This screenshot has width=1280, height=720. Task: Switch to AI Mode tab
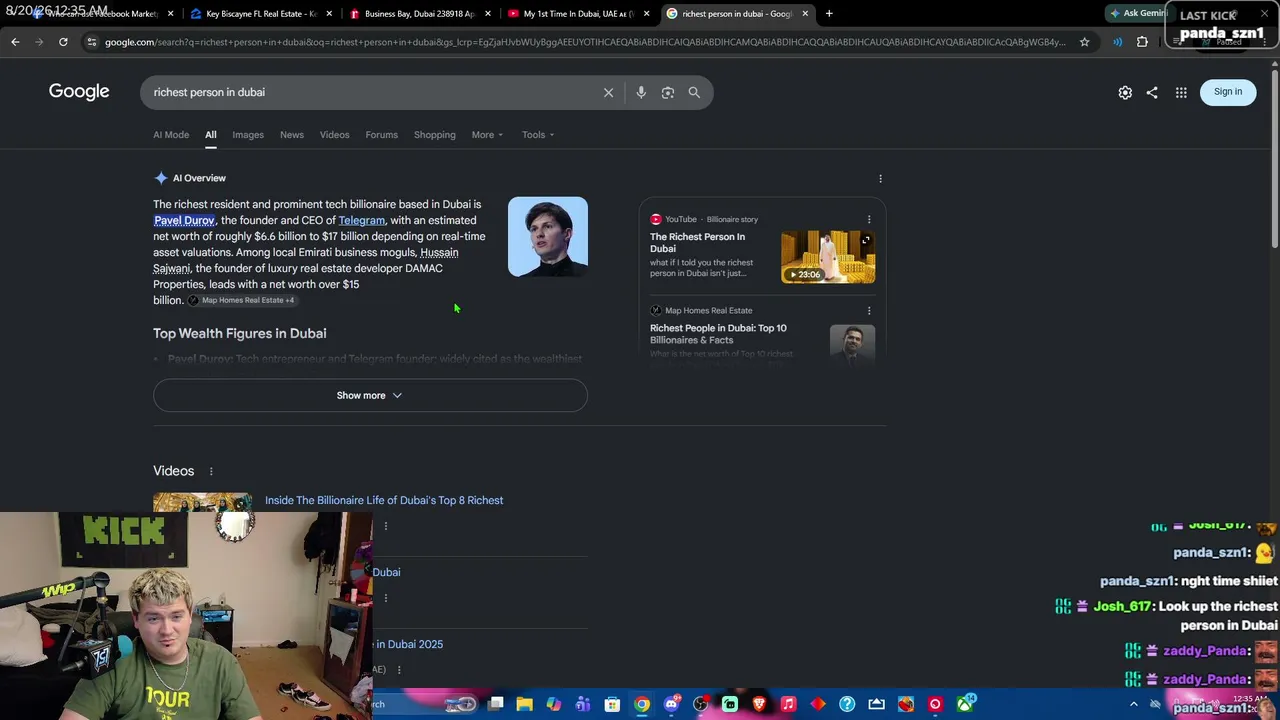[171, 135]
